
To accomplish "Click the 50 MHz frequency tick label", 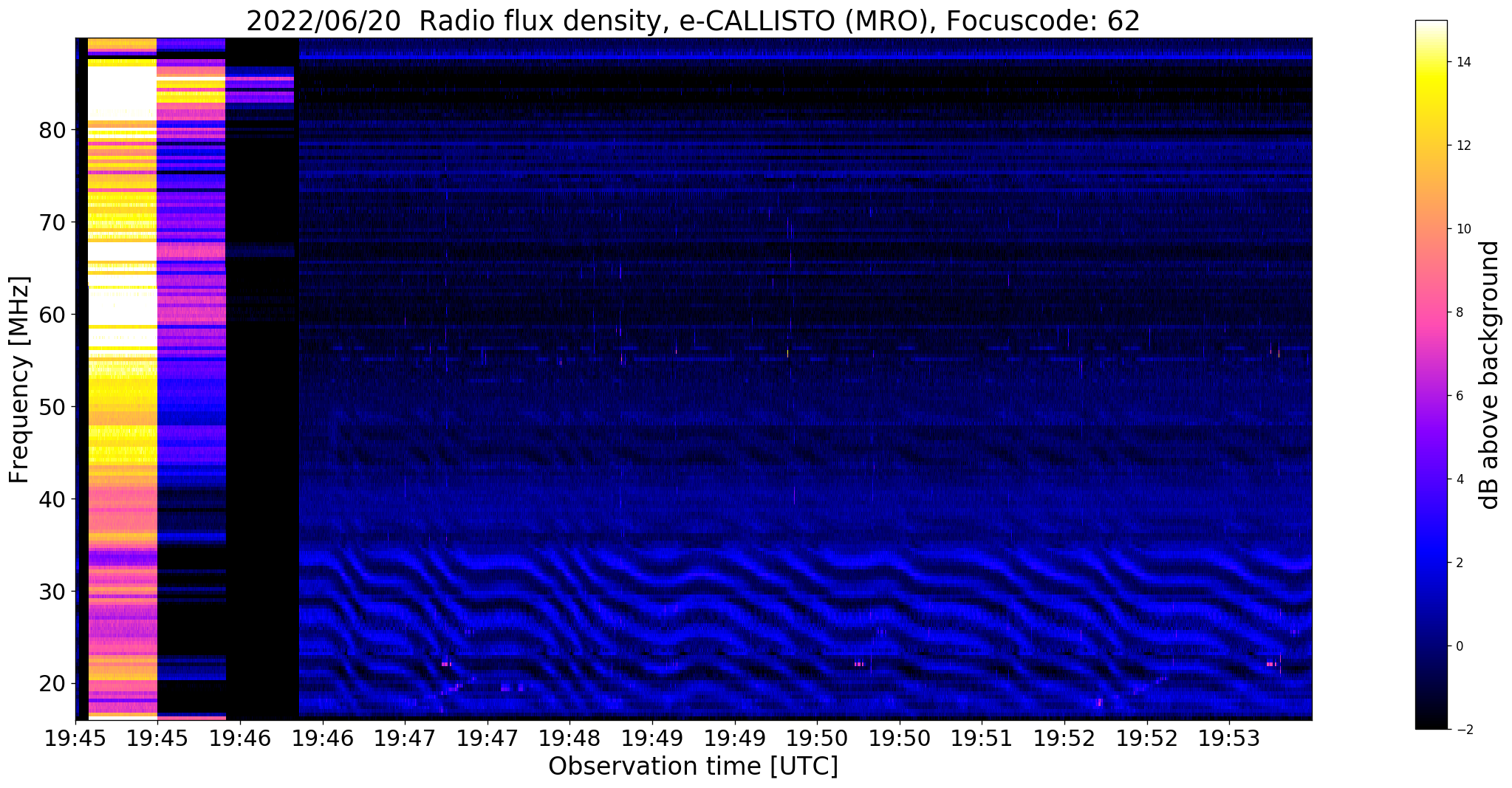I will click(52, 407).
